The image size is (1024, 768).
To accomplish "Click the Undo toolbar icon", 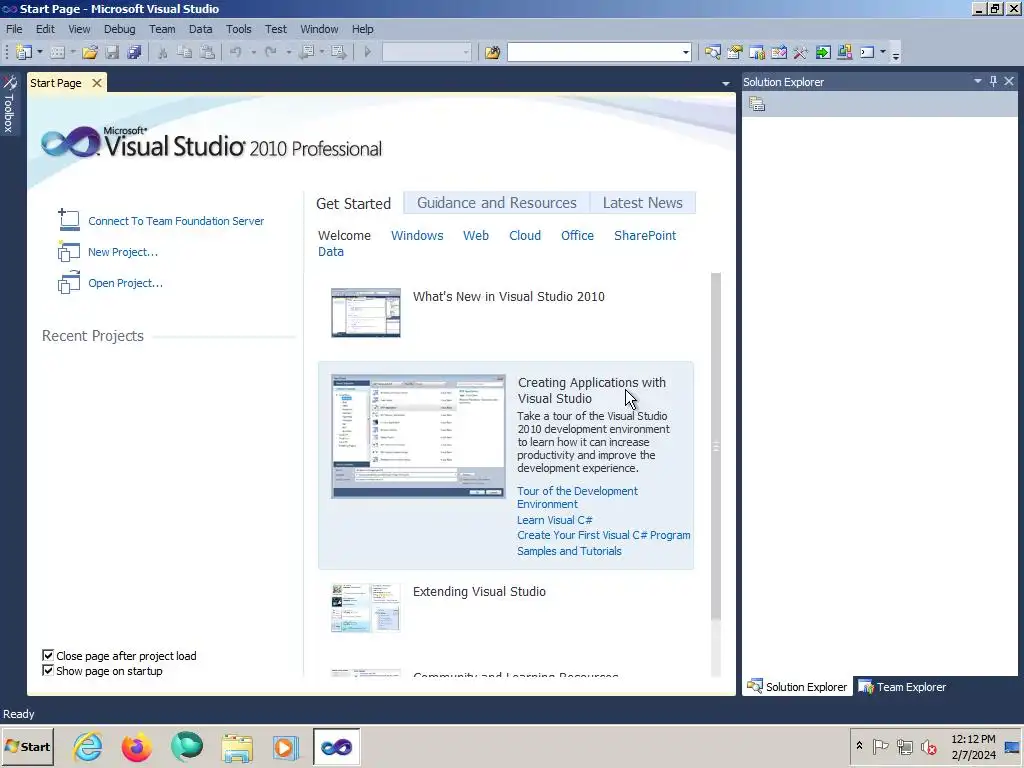I will pyautogui.click(x=236, y=52).
